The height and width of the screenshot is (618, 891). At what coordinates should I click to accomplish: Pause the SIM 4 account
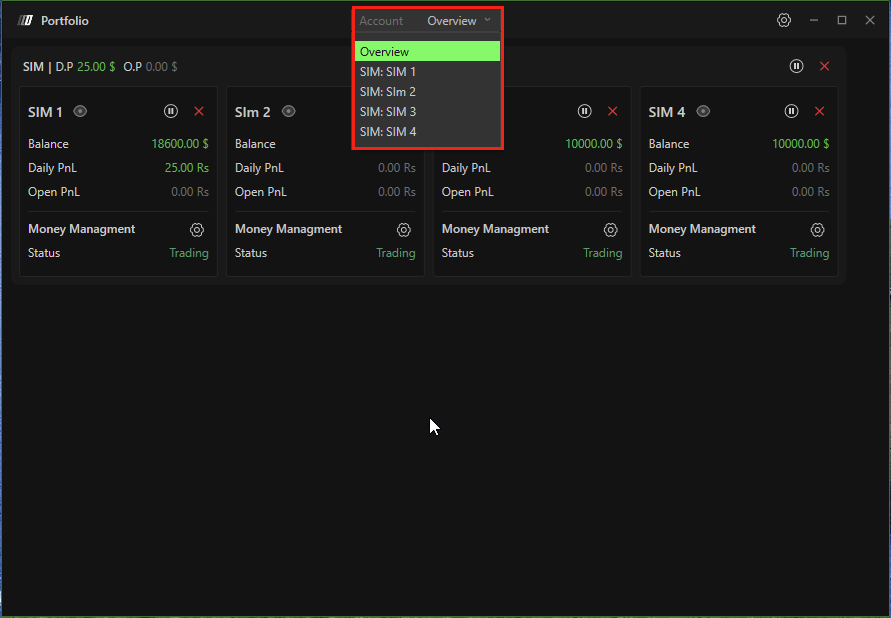(791, 112)
